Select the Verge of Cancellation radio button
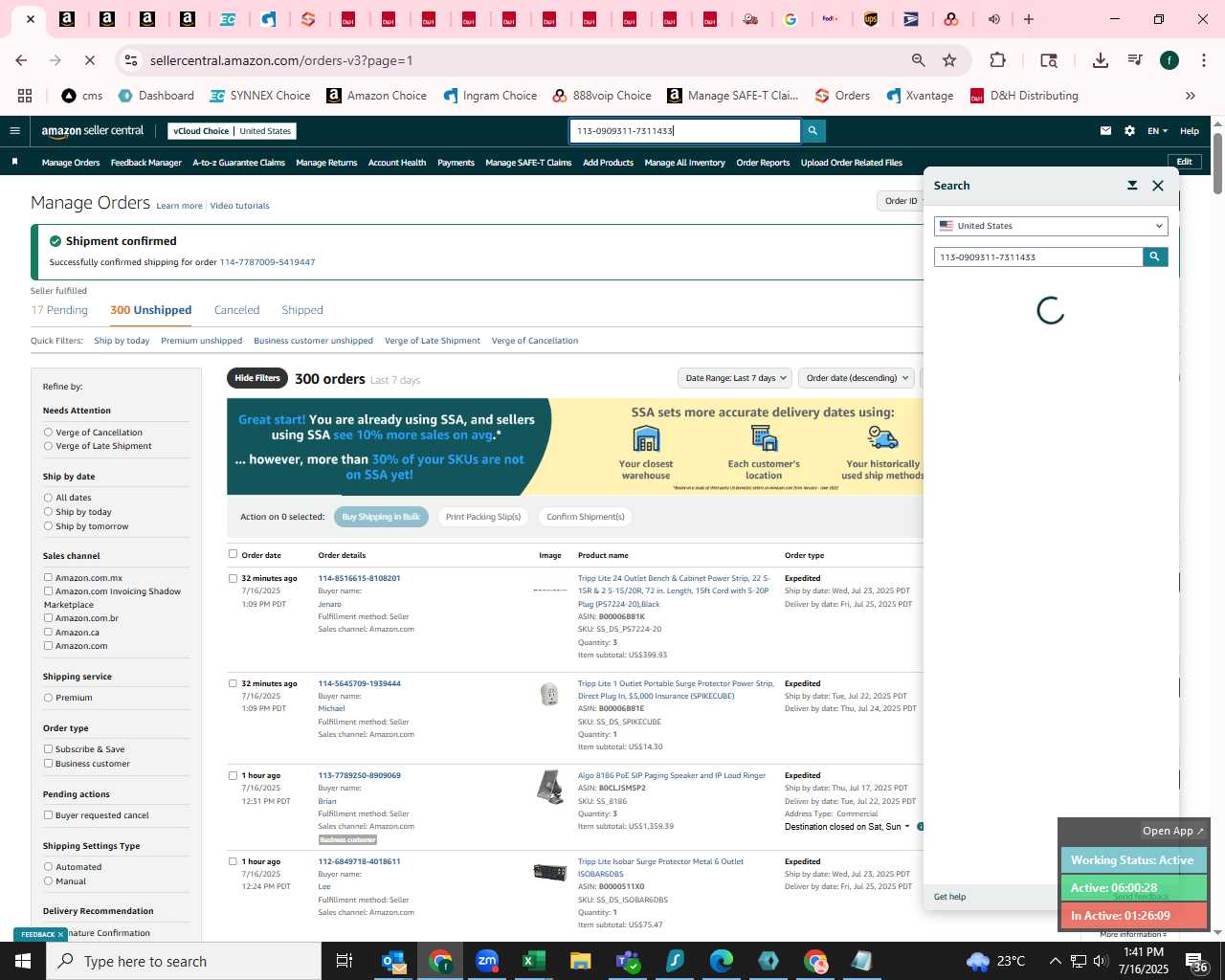The image size is (1225, 980). (48, 433)
